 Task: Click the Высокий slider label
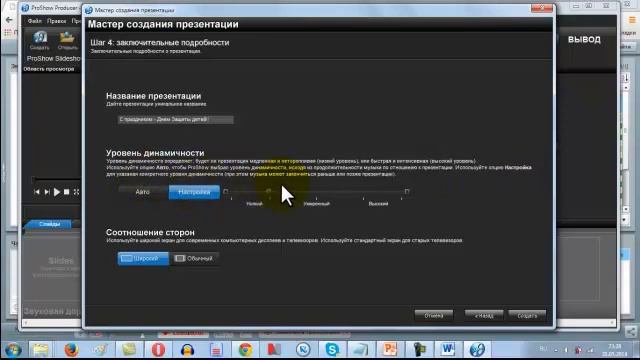[x=378, y=204]
